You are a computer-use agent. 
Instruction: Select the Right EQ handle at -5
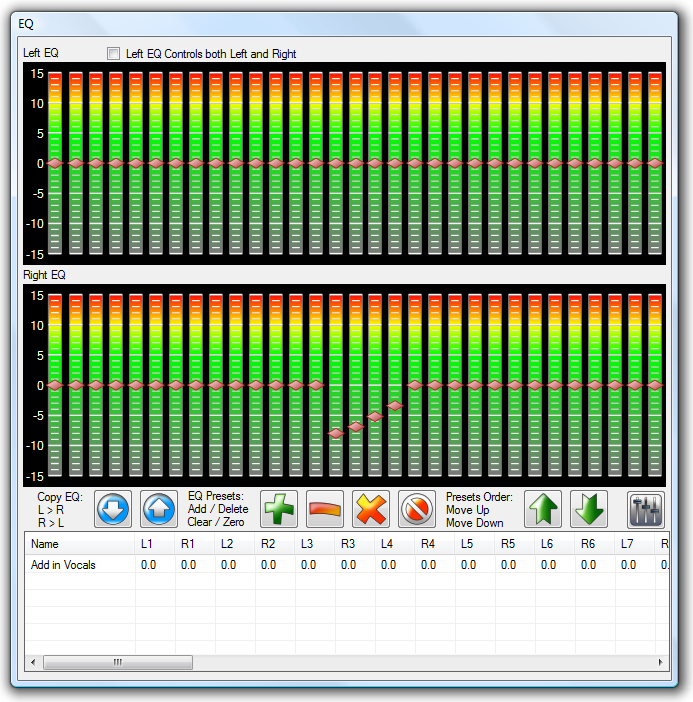tap(375, 416)
